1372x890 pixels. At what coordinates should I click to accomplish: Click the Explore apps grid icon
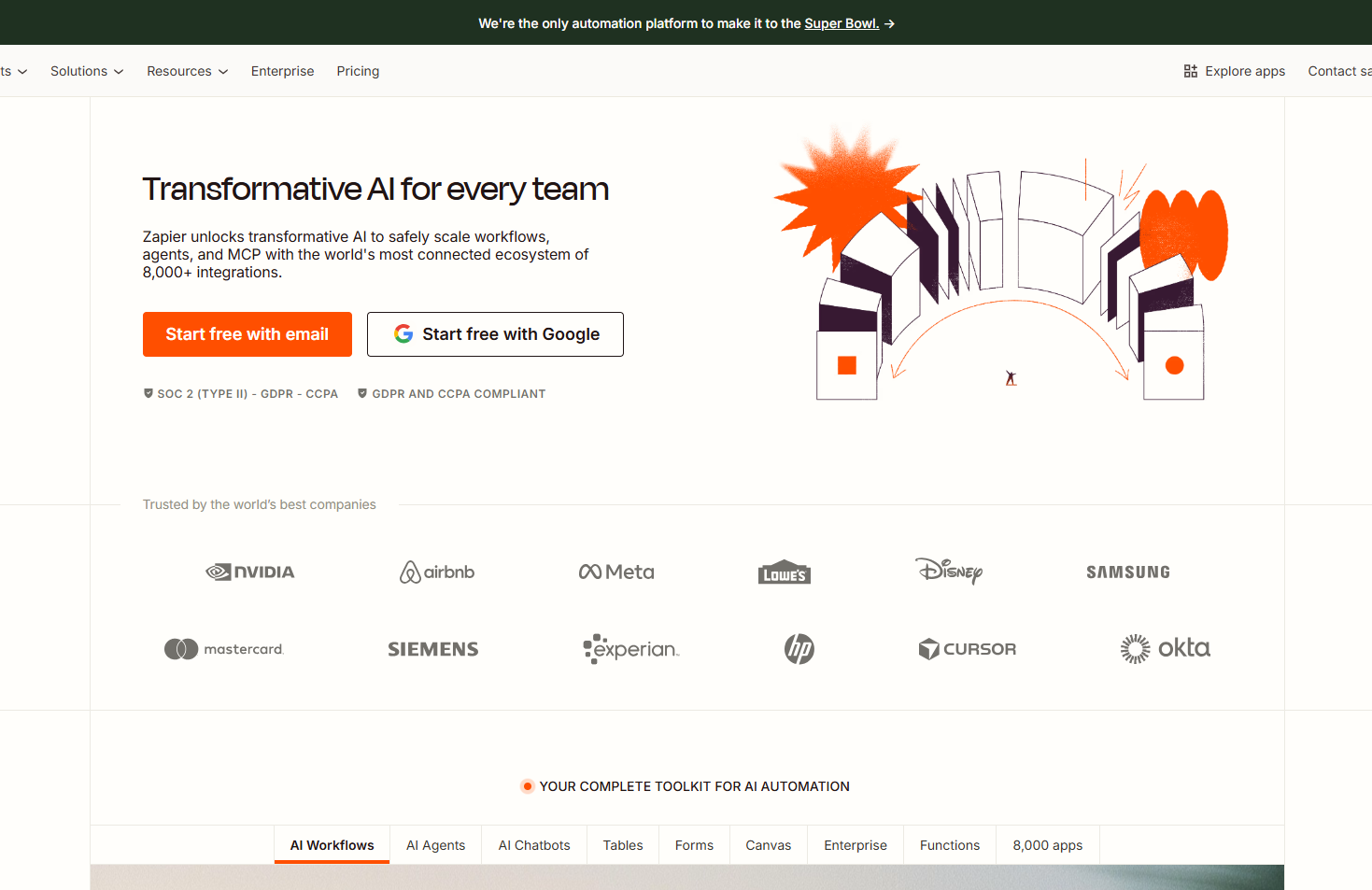1190,71
